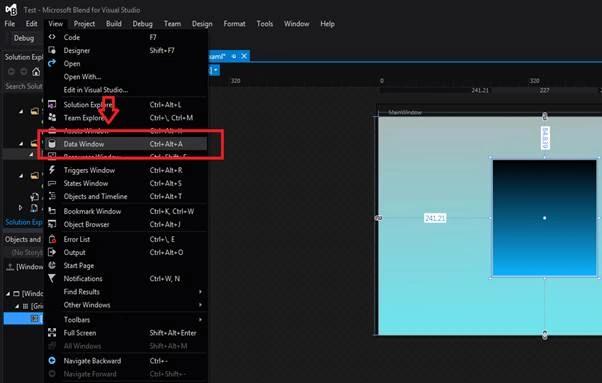Image resolution: width=602 pixels, height=383 pixels.
Task: Click the pin icon on the xaml tab
Action: (233, 56)
